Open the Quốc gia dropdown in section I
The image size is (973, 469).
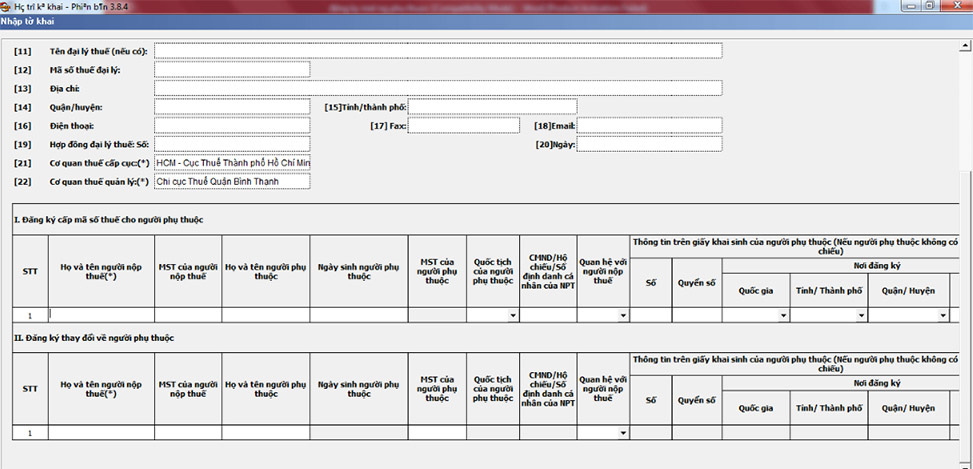[x=784, y=315]
